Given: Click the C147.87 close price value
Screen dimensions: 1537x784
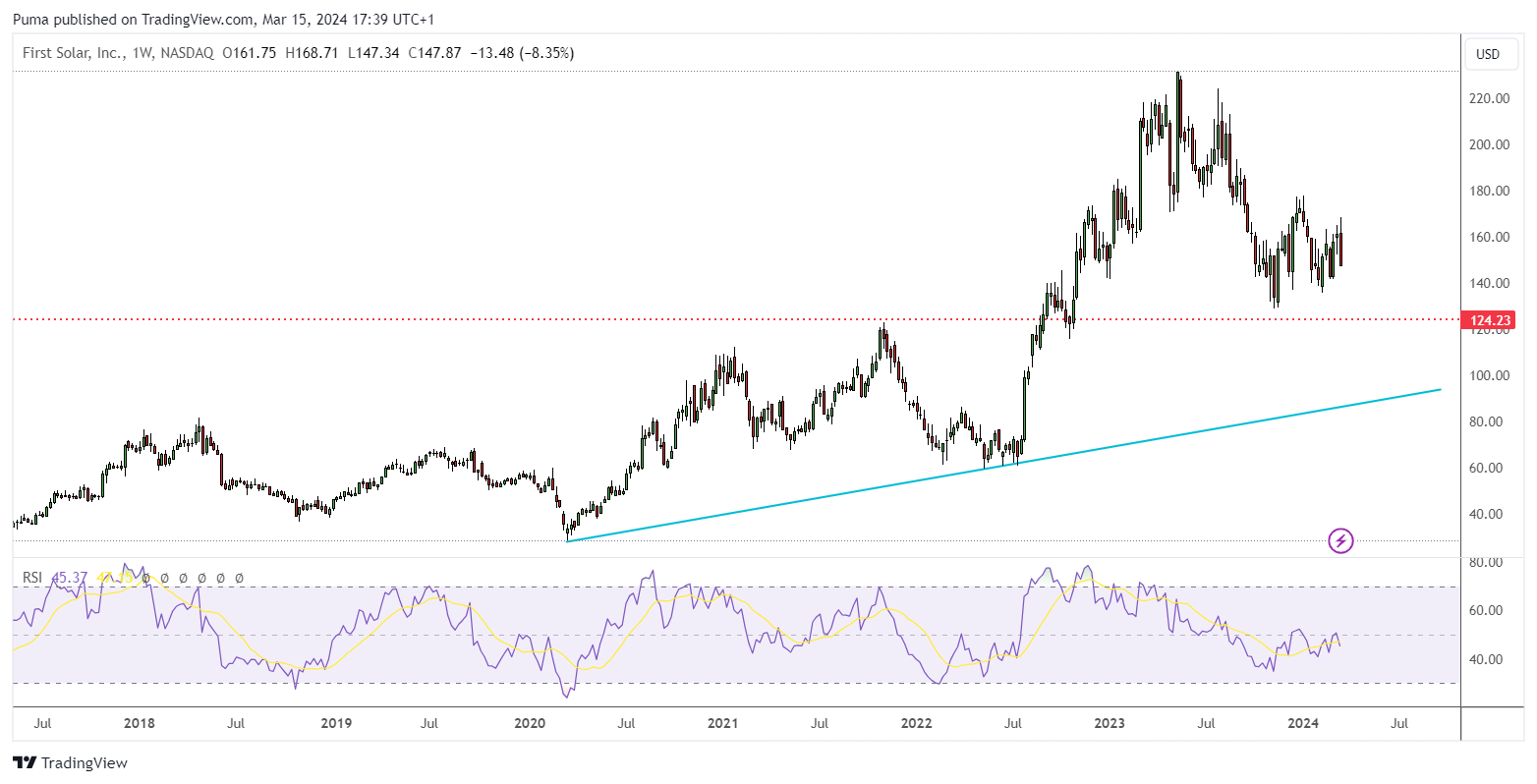Looking at the screenshot, I should [434, 53].
